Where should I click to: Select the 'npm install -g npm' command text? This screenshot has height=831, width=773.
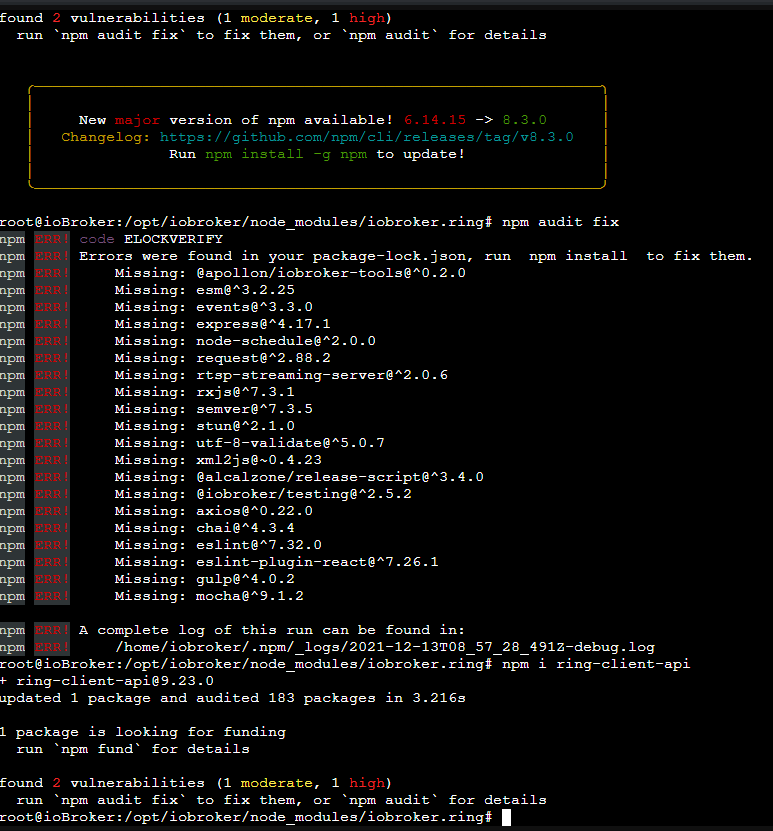[286, 154]
